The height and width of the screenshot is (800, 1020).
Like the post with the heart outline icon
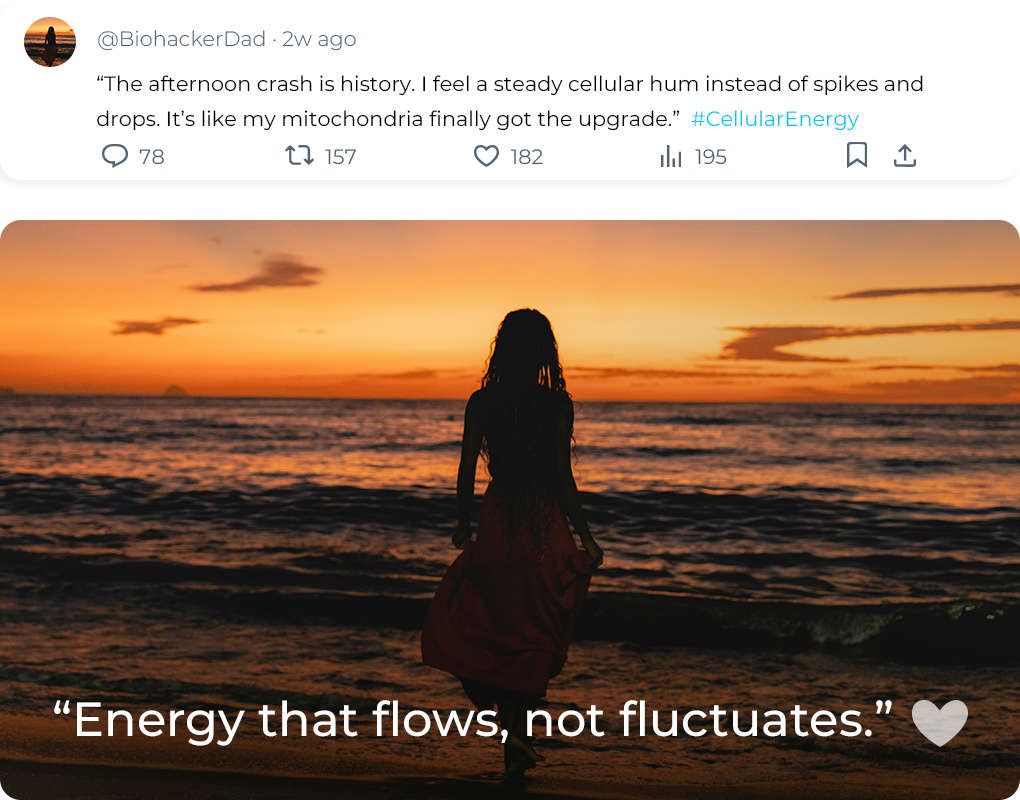coord(486,156)
